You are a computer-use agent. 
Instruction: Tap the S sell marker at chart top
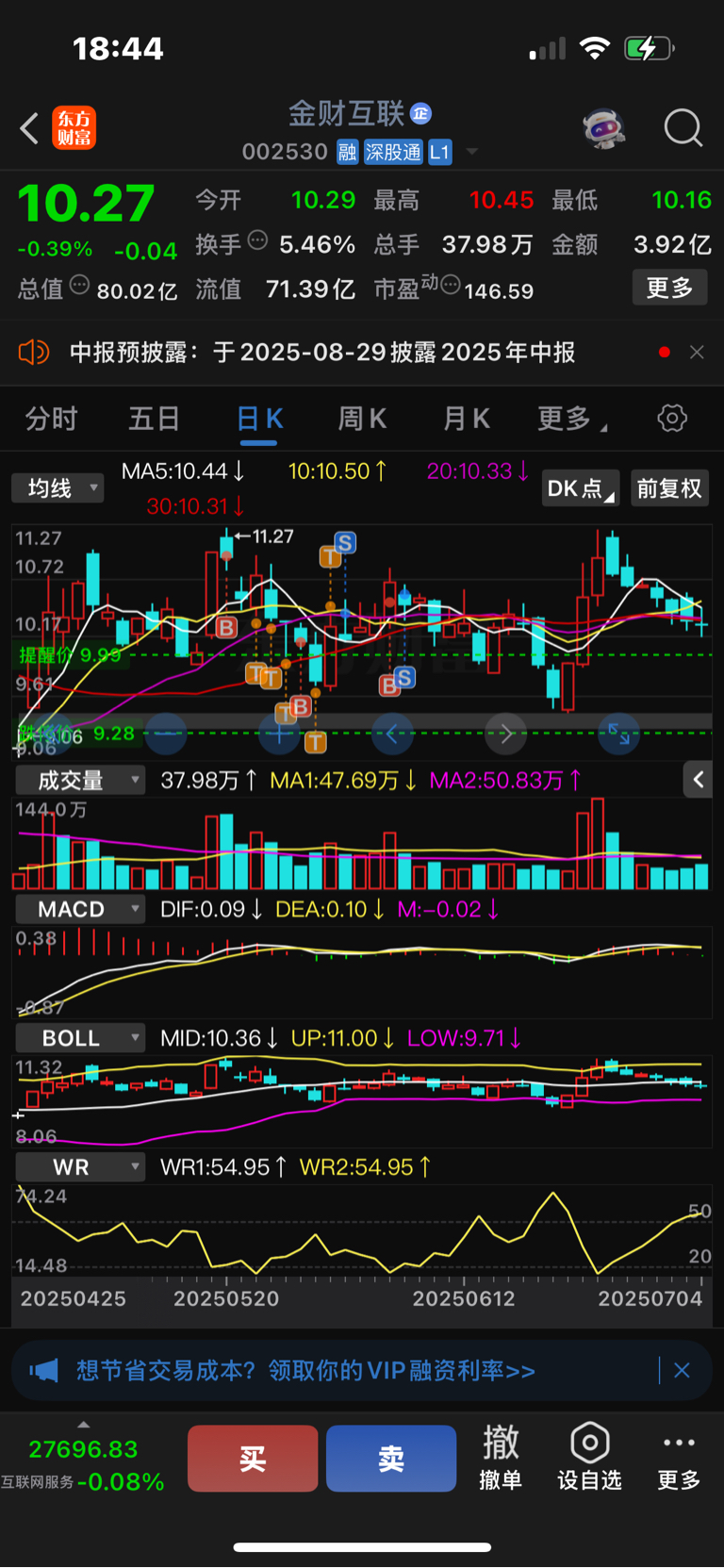coord(345,542)
